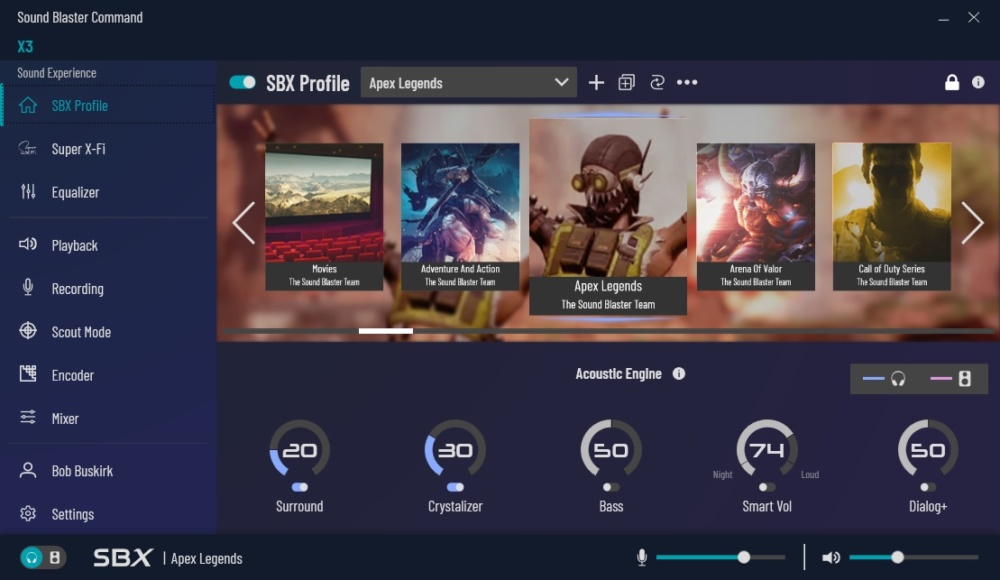
Task: Open the SBX Profile home icon
Action: pos(27,105)
